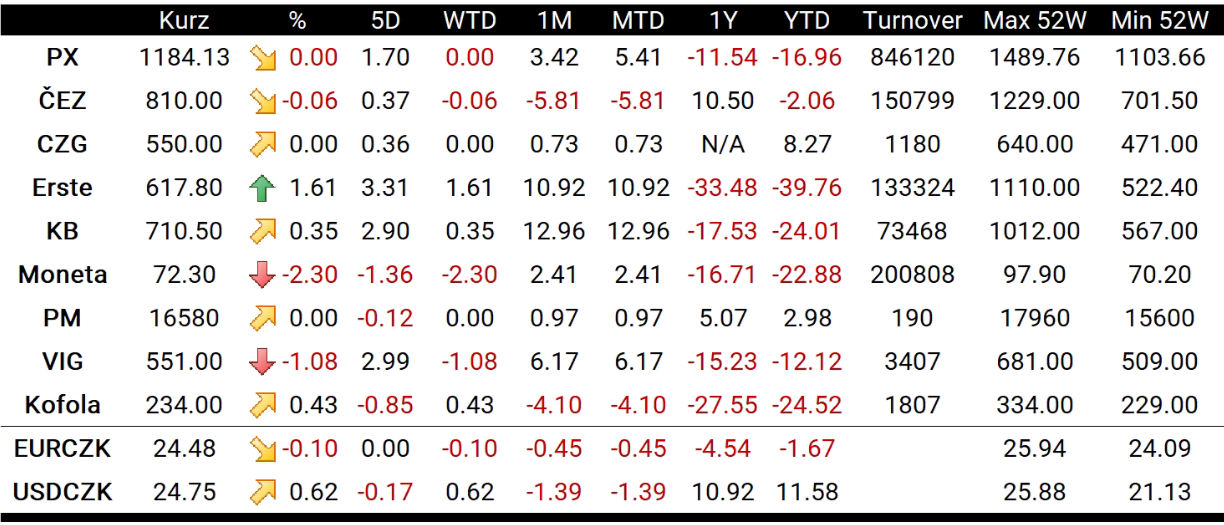Select the Turnover column header
1224x525 pixels.
912,20
